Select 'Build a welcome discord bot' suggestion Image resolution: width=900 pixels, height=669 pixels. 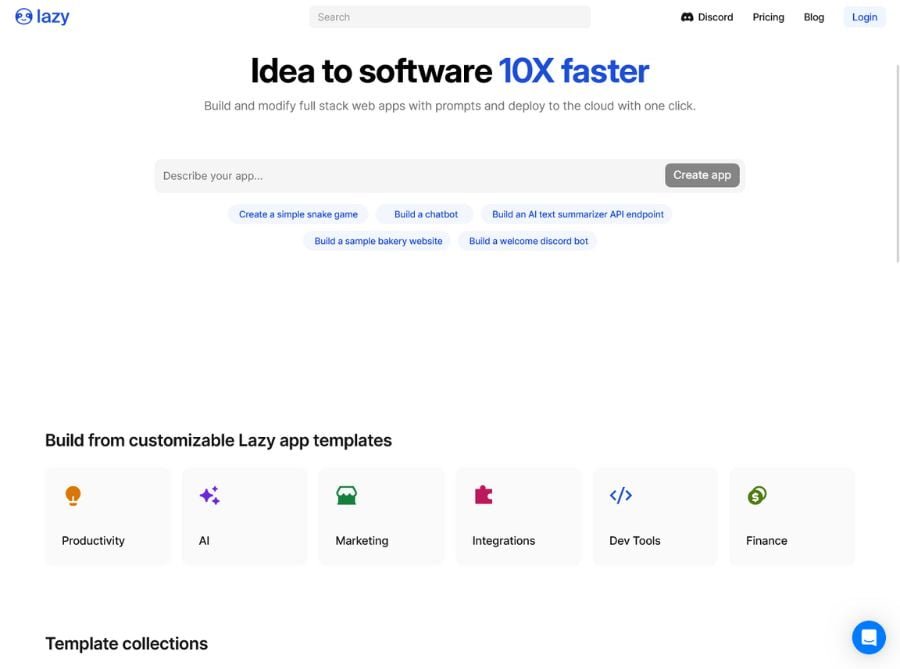tap(528, 241)
